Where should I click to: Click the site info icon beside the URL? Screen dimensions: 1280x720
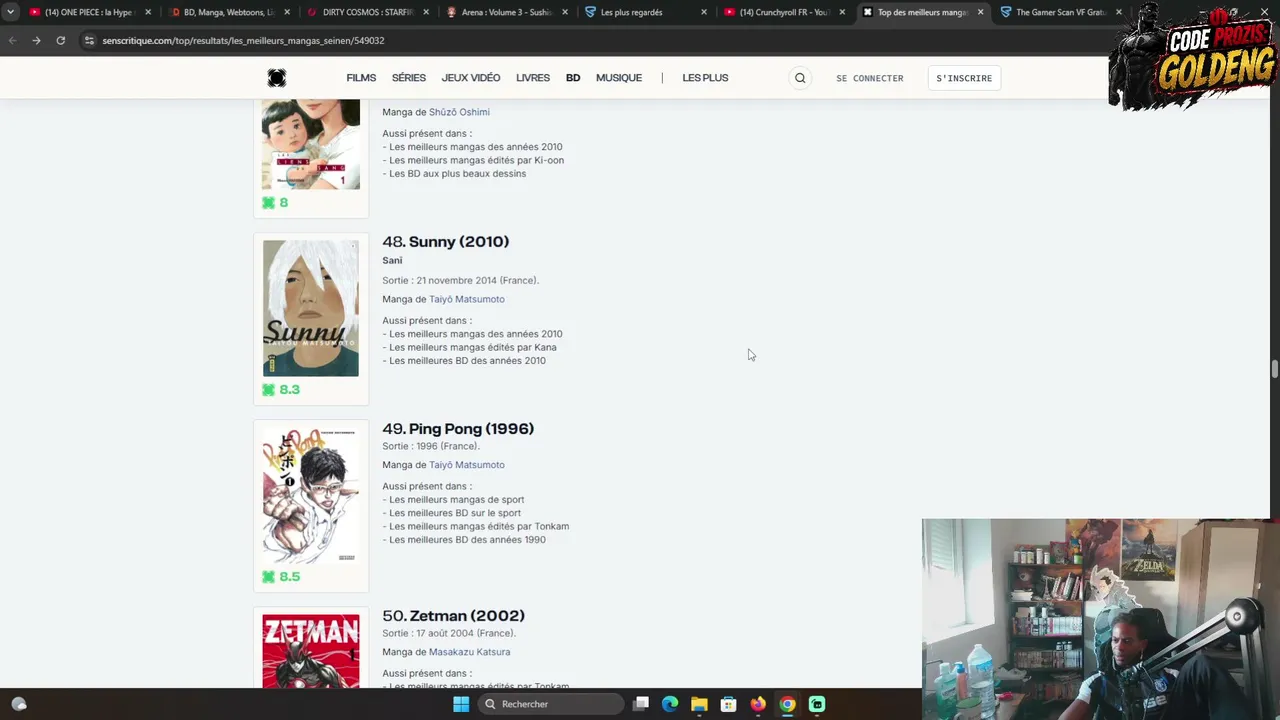[89, 40]
